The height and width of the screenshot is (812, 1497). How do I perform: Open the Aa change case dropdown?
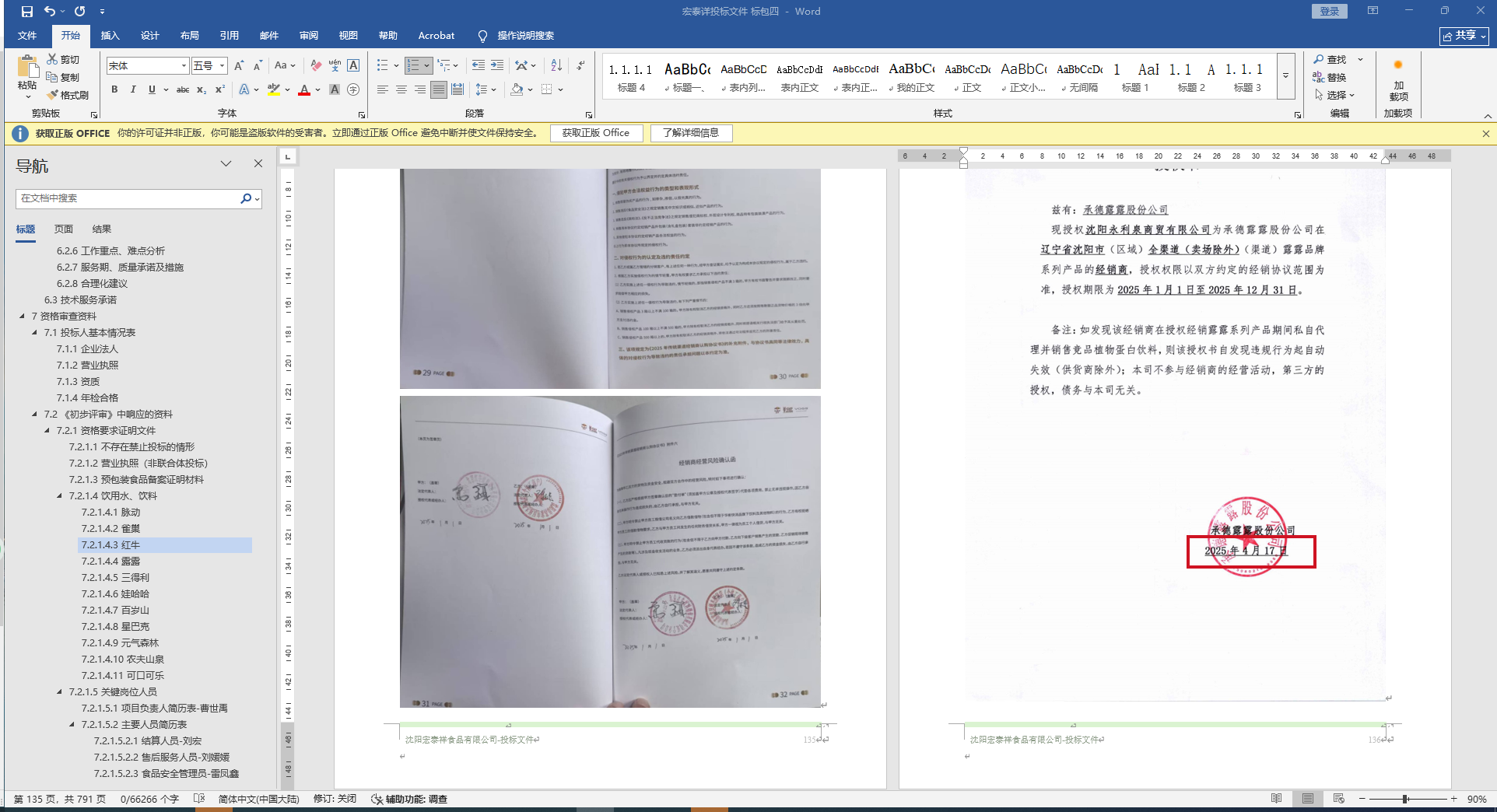pos(285,65)
